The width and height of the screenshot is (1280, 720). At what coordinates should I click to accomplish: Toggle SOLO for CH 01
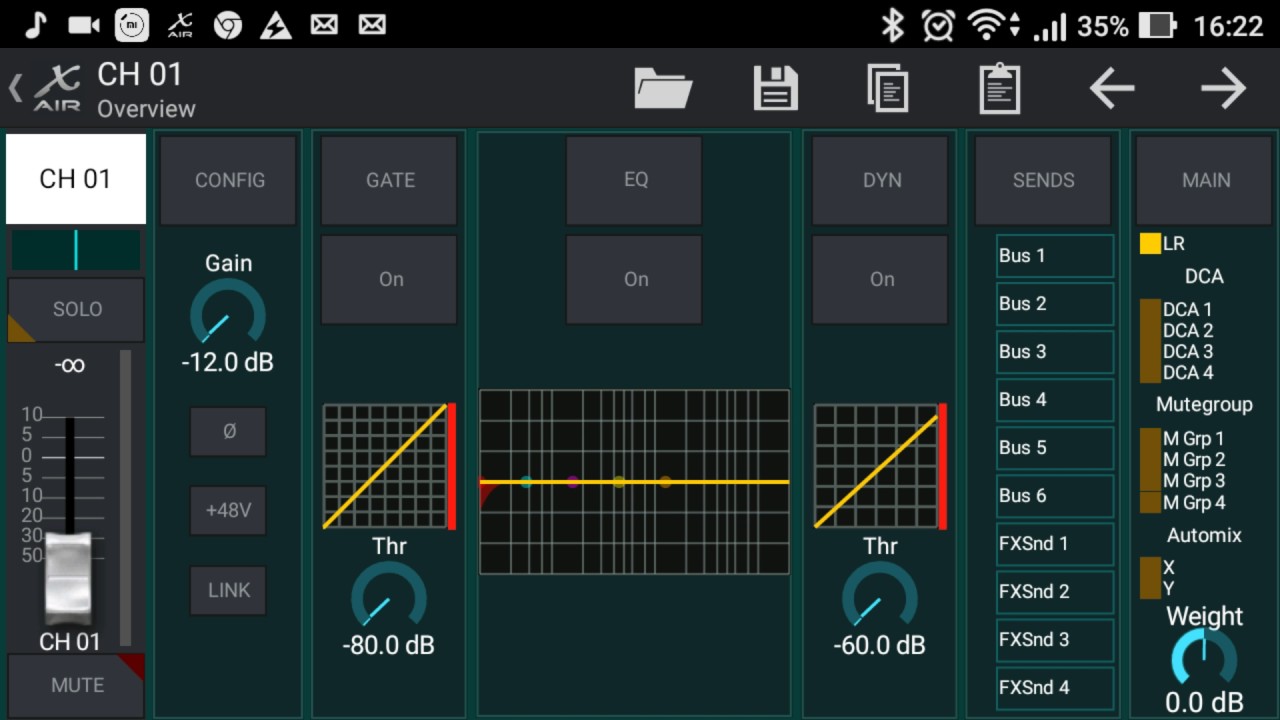[77, 310]
